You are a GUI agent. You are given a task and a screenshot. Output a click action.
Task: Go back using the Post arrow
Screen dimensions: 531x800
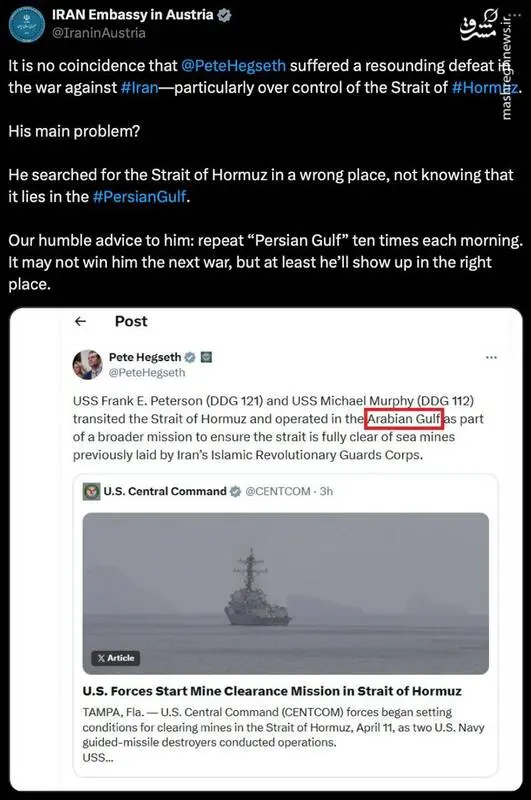(80, 321)
